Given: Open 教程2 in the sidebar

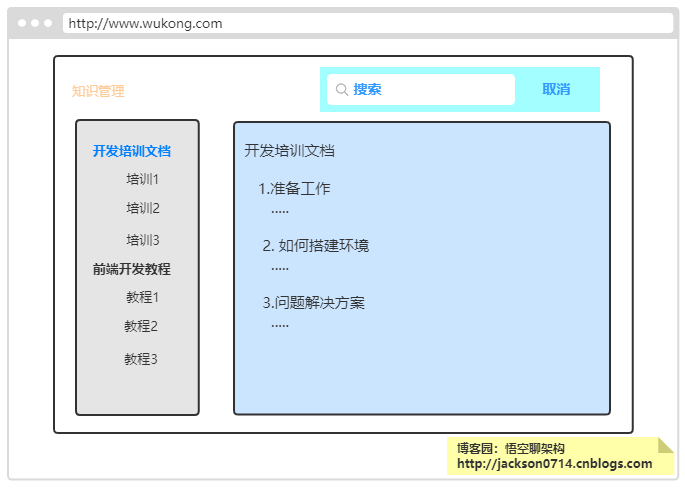Looking at the screenshot, I should pos(141,326).
